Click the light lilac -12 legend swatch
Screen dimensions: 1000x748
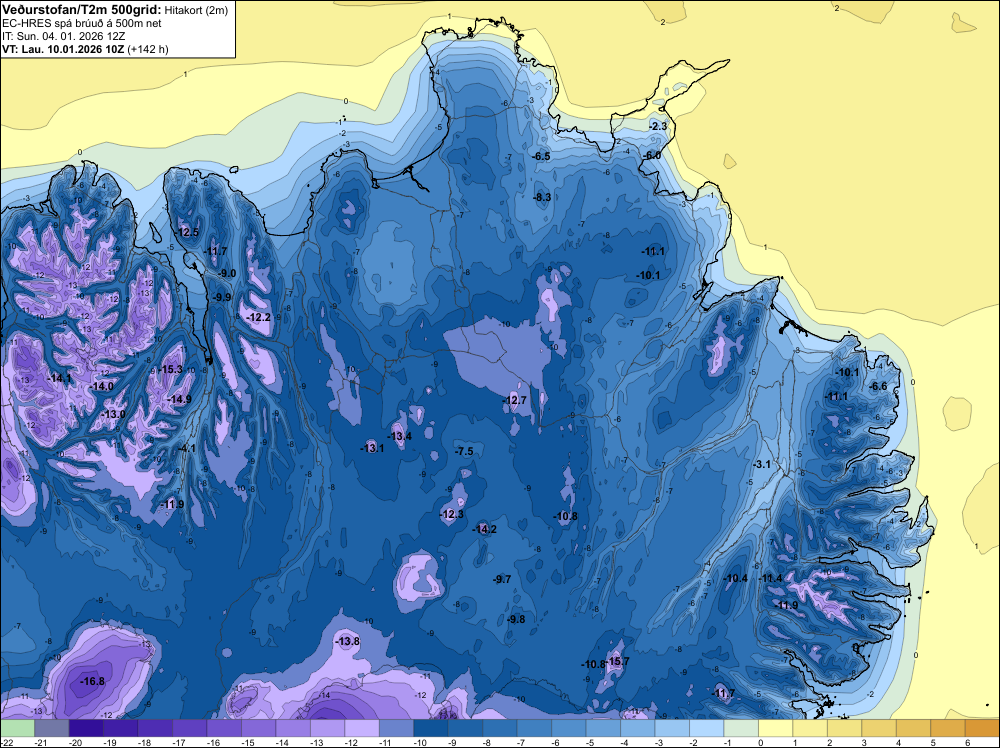(x=362, y=728)
